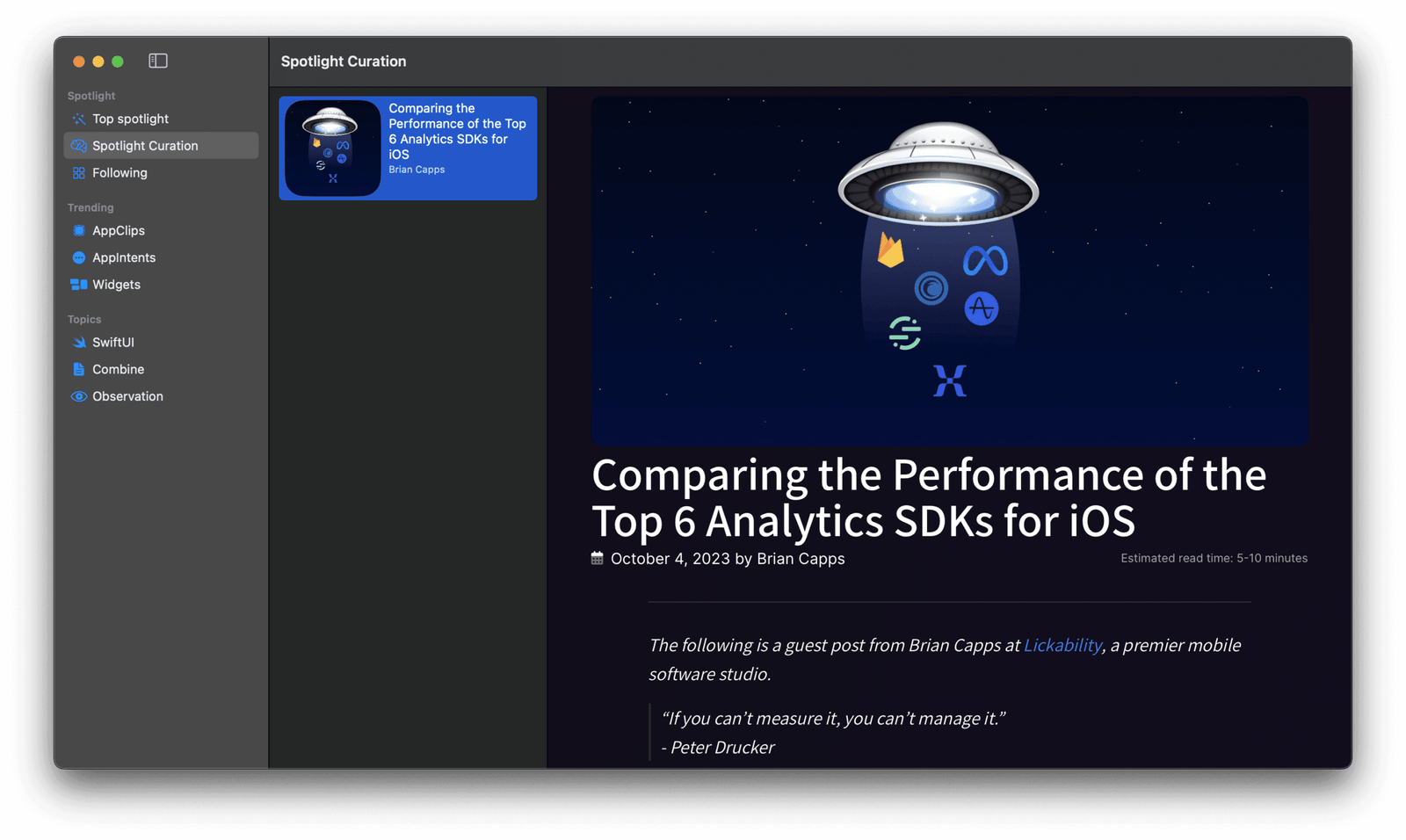This screenshot has width=1406, height=840.
Task: Select Following in the sidebar
Action: (x=120, y=172)
